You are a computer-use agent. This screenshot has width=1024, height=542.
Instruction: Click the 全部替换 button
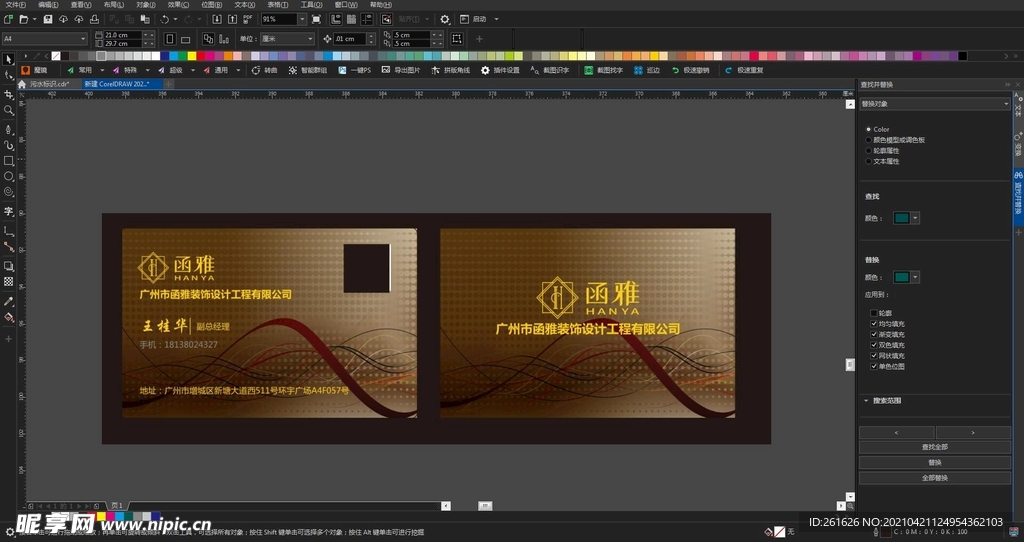click(x=935, y=478)
